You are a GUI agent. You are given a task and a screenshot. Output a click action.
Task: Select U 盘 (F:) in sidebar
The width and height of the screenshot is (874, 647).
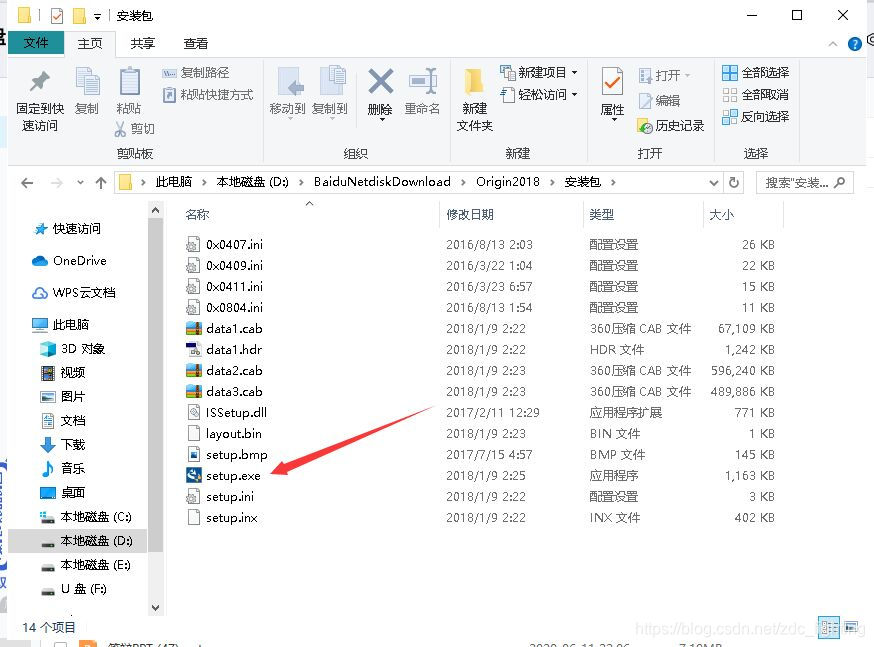[x=74, y=589]
